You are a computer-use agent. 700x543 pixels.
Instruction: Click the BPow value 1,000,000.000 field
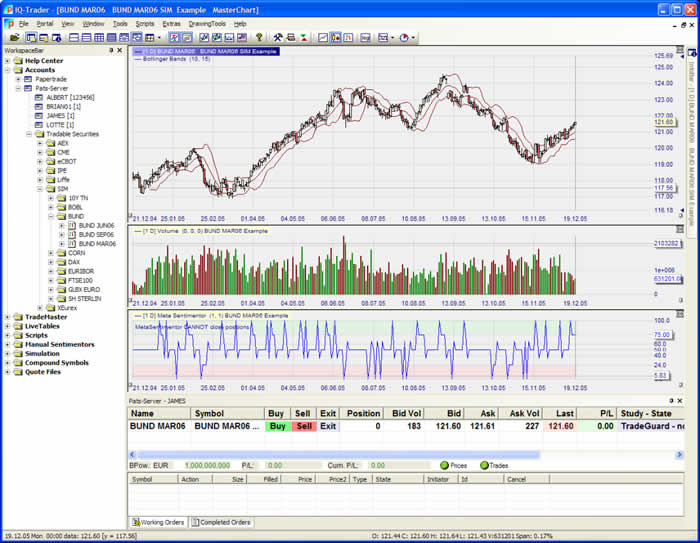click(x=208, y=465)
